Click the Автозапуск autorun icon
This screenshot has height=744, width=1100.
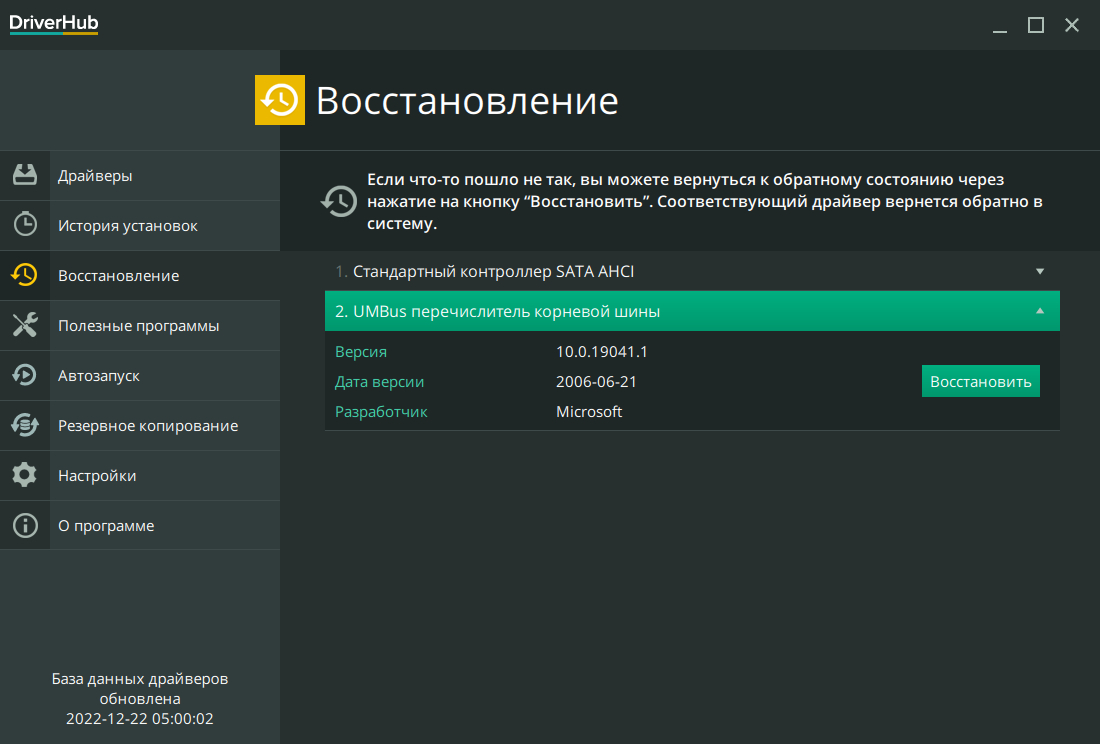[x=25, y=375]
